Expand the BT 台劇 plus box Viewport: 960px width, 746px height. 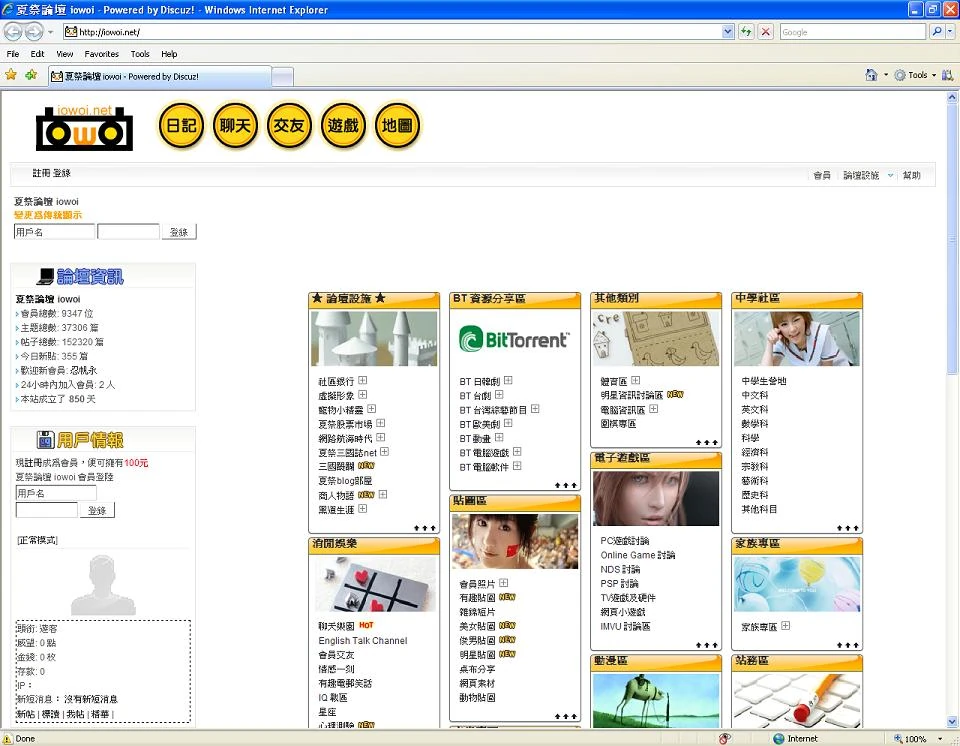click(499, 394)
